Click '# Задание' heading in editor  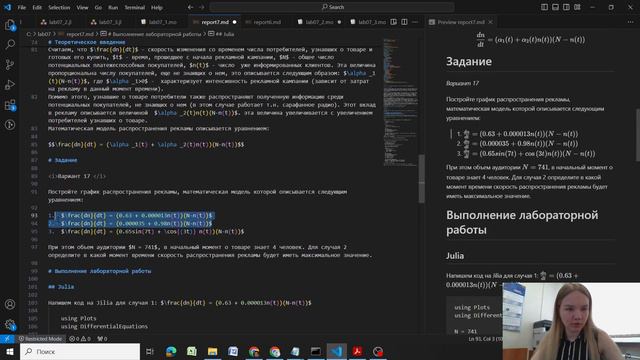pos(62,160)
